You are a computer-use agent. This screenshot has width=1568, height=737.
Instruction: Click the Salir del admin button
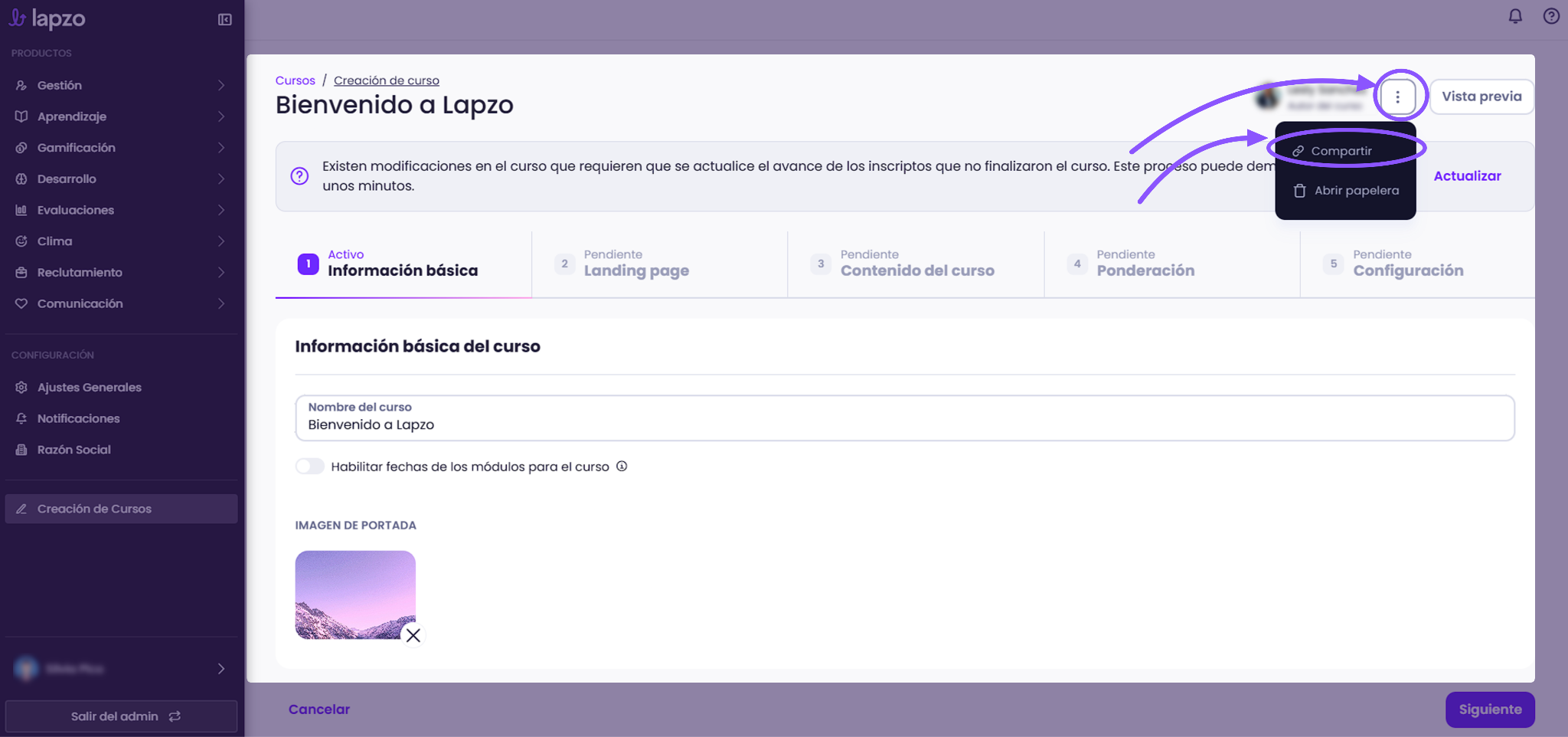121,716
